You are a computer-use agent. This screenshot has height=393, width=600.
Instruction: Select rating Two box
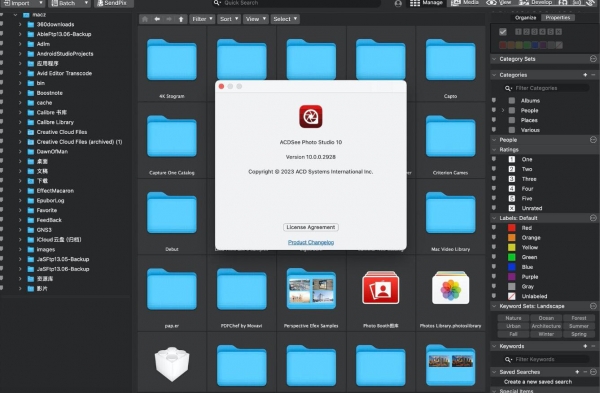512,169
